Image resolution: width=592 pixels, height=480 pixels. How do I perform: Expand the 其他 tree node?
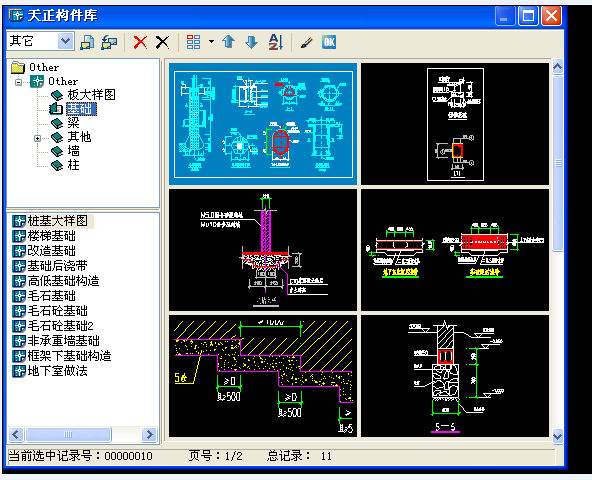point(37,138)
